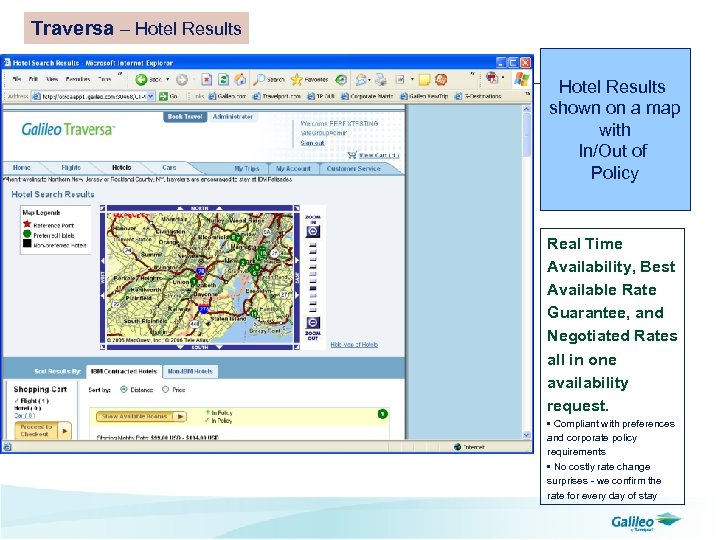Switch to Non-IBM Hotels tab

click(x=190, y=371)
